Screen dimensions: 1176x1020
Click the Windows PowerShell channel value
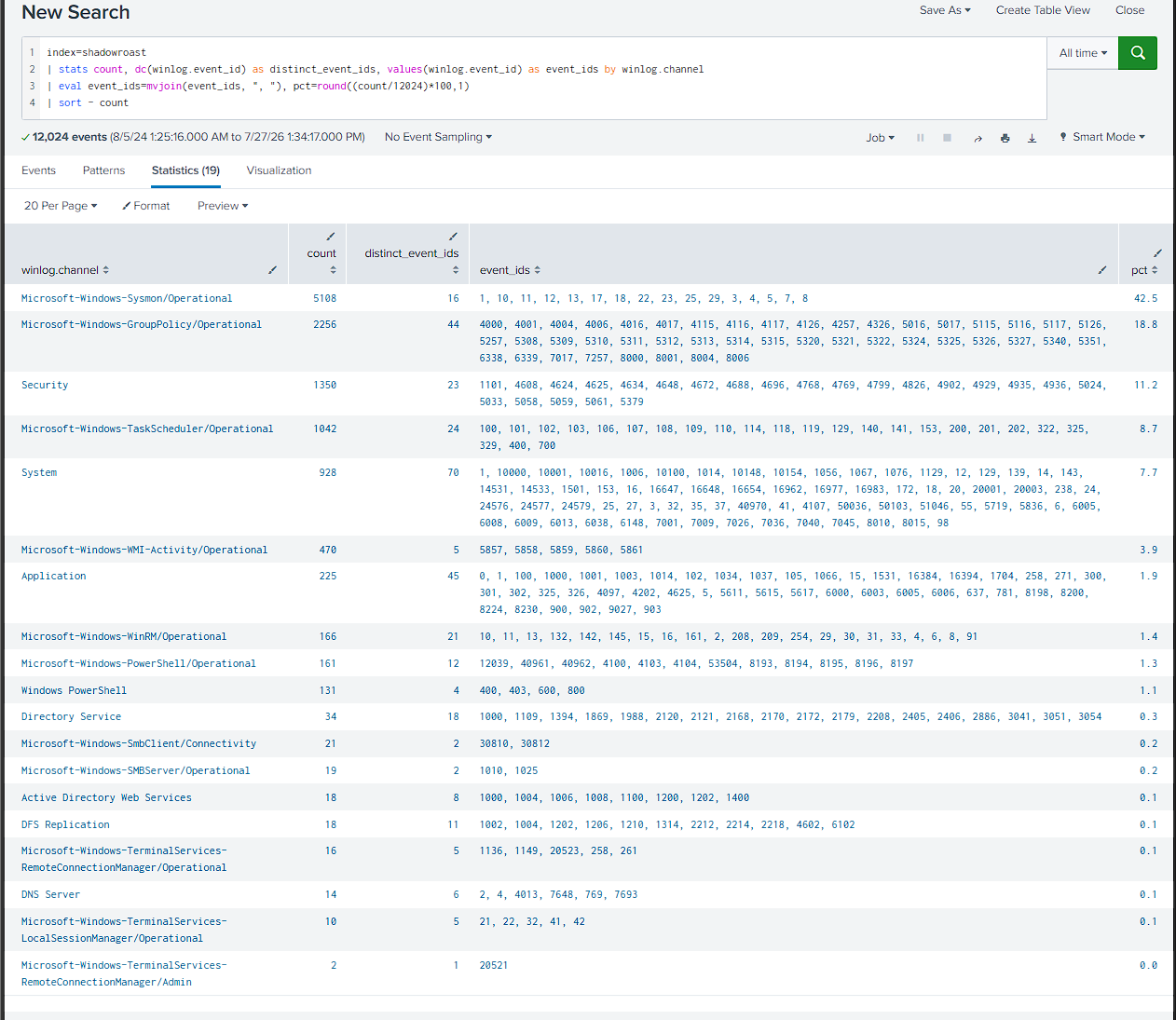pos(74,691)
